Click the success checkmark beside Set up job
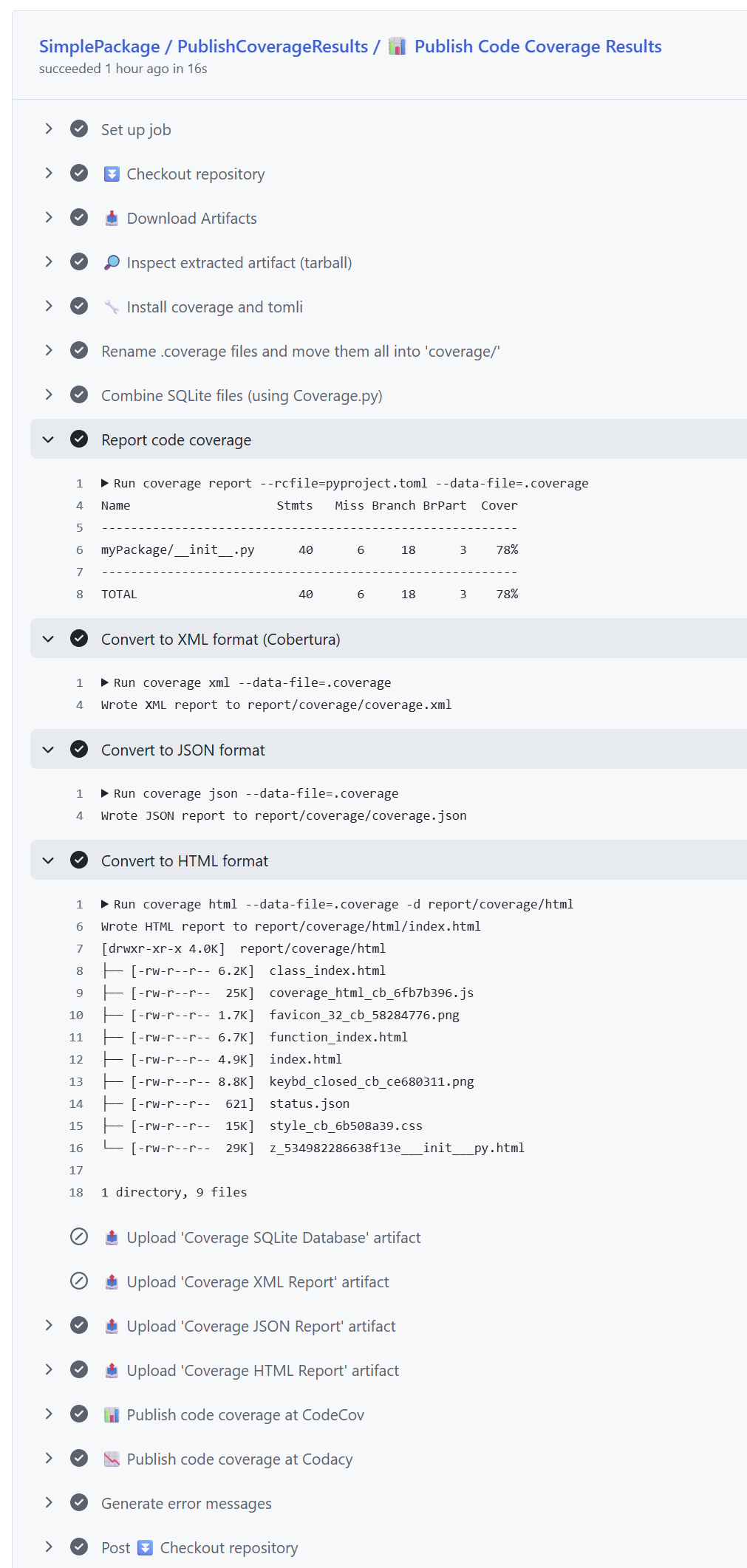Viewport: 747px width, 1568px height. click(x=79, y=129)
